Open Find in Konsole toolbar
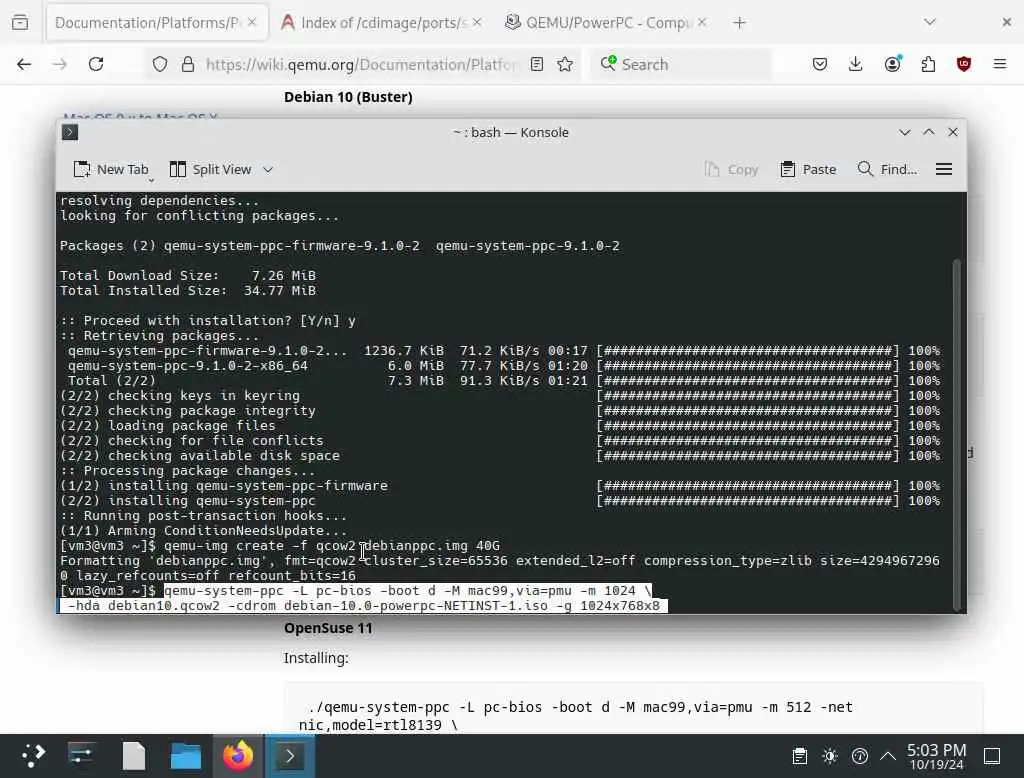This screenshot has height=778, width=1024. [x=887, y=169]
